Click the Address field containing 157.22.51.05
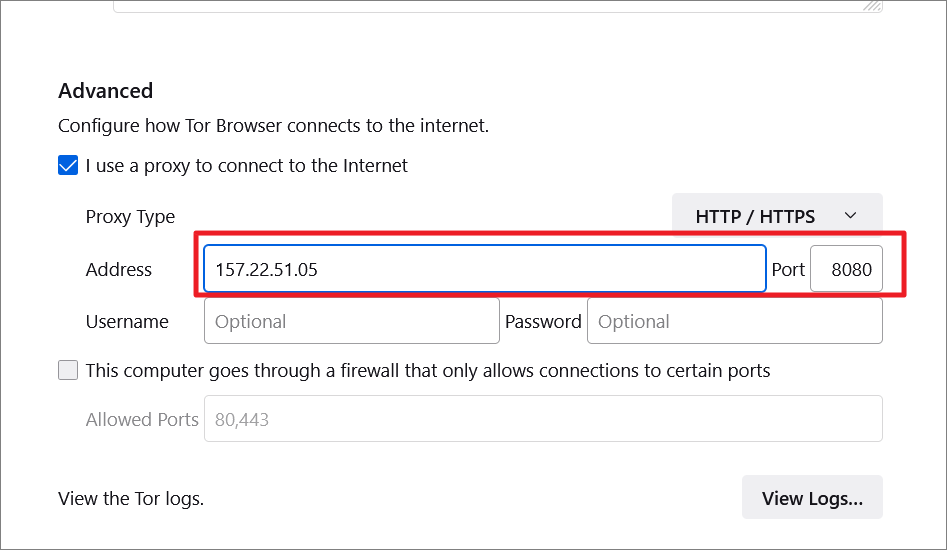Image resolution: width=947 pixels, height=550 pixels. [x=485, y=269]
